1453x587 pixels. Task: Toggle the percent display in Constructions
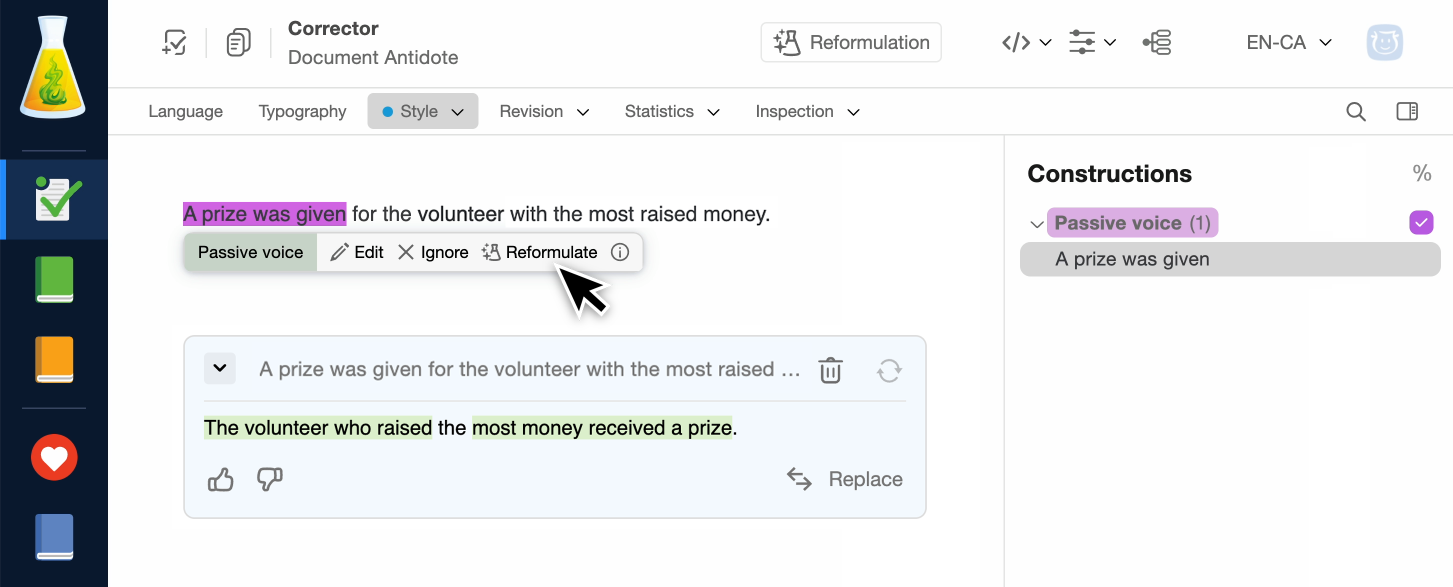[1421, 174]
